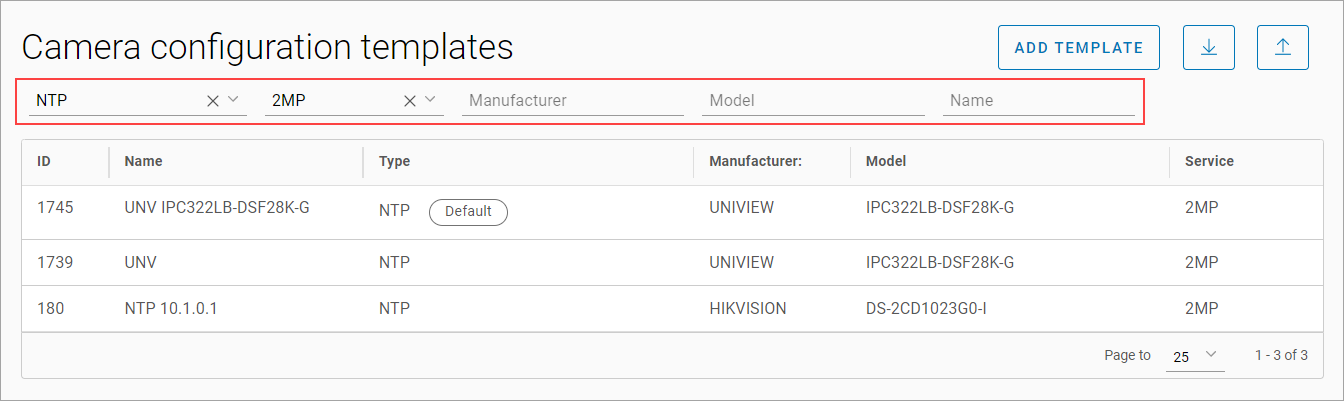Viewport: 1344px width, 401px height.
Task: Expand the 2MP service filter dropdown
Action: tap(430, 100)
